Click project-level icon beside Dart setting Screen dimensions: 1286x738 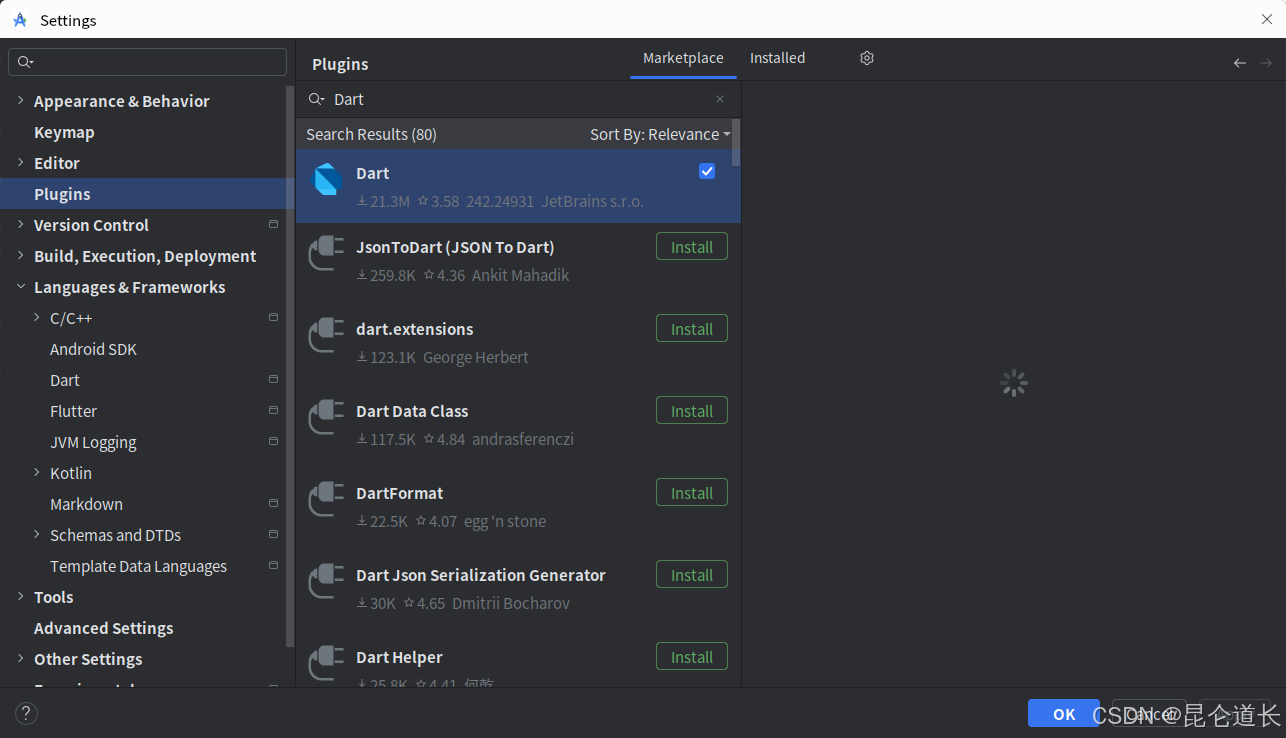coord(274,379)
